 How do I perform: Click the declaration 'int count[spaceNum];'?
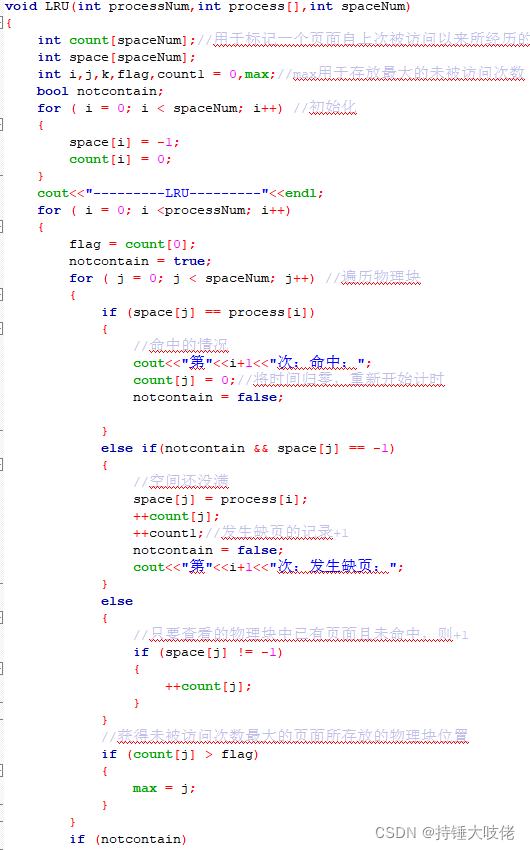click(117, 40)
